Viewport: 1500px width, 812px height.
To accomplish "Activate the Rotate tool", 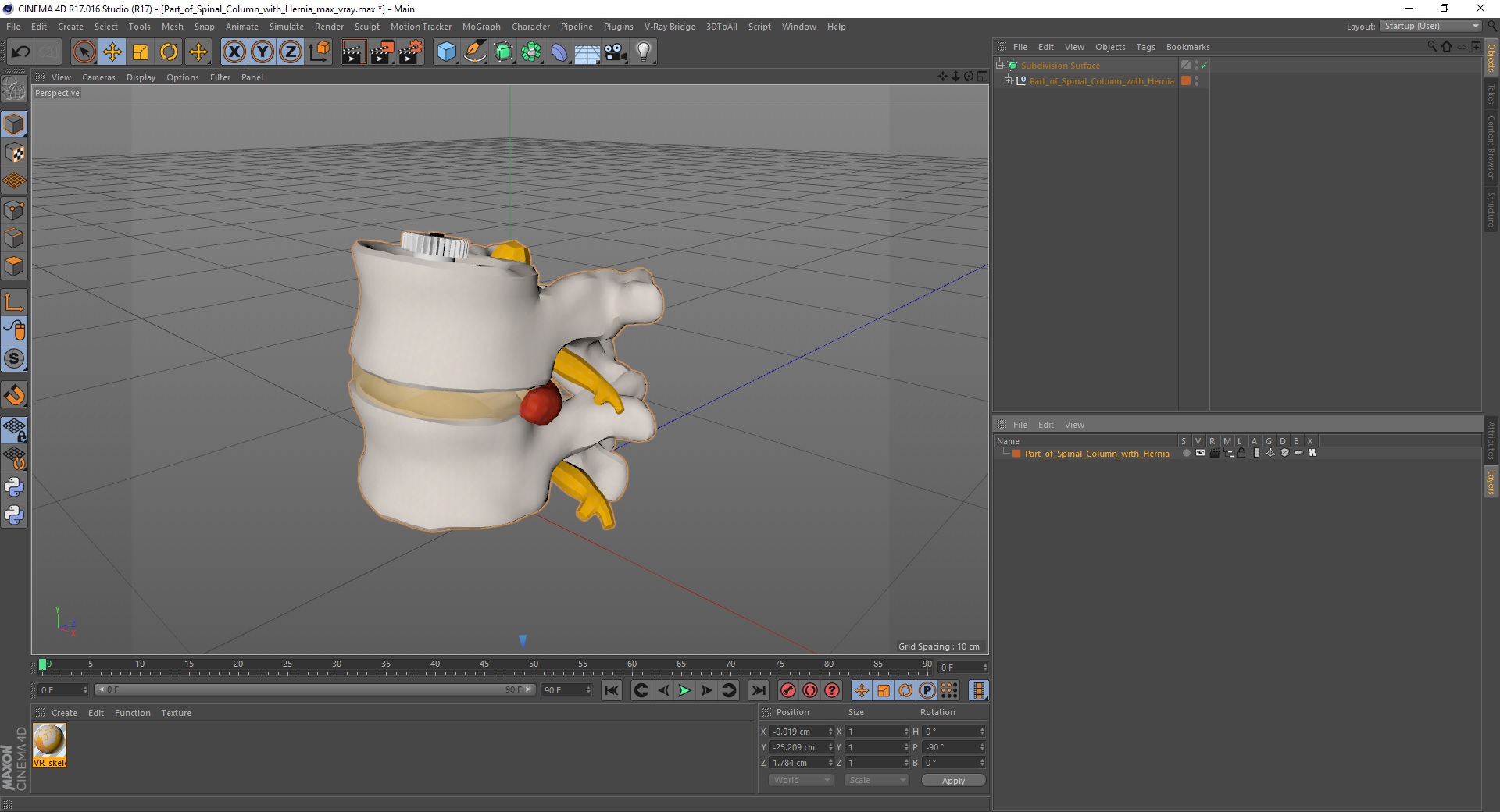I will tap(169, 52).
